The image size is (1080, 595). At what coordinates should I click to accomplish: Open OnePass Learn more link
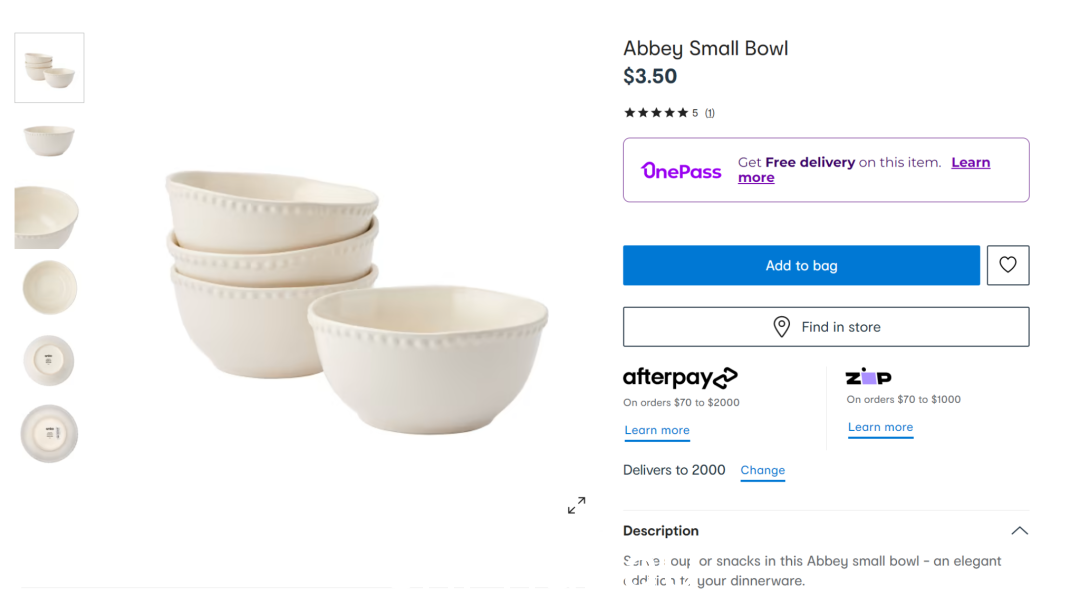pyautogui.click(x=864, y=170)
